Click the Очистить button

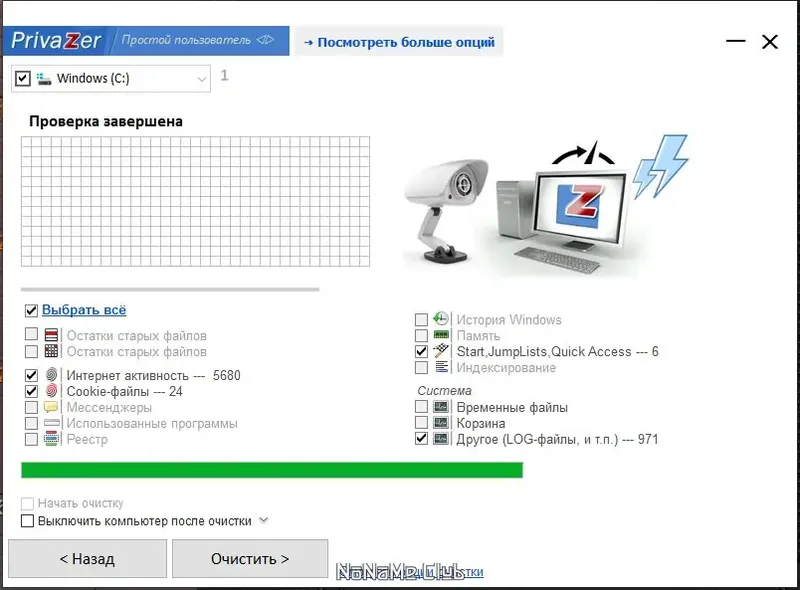(250, 559)
